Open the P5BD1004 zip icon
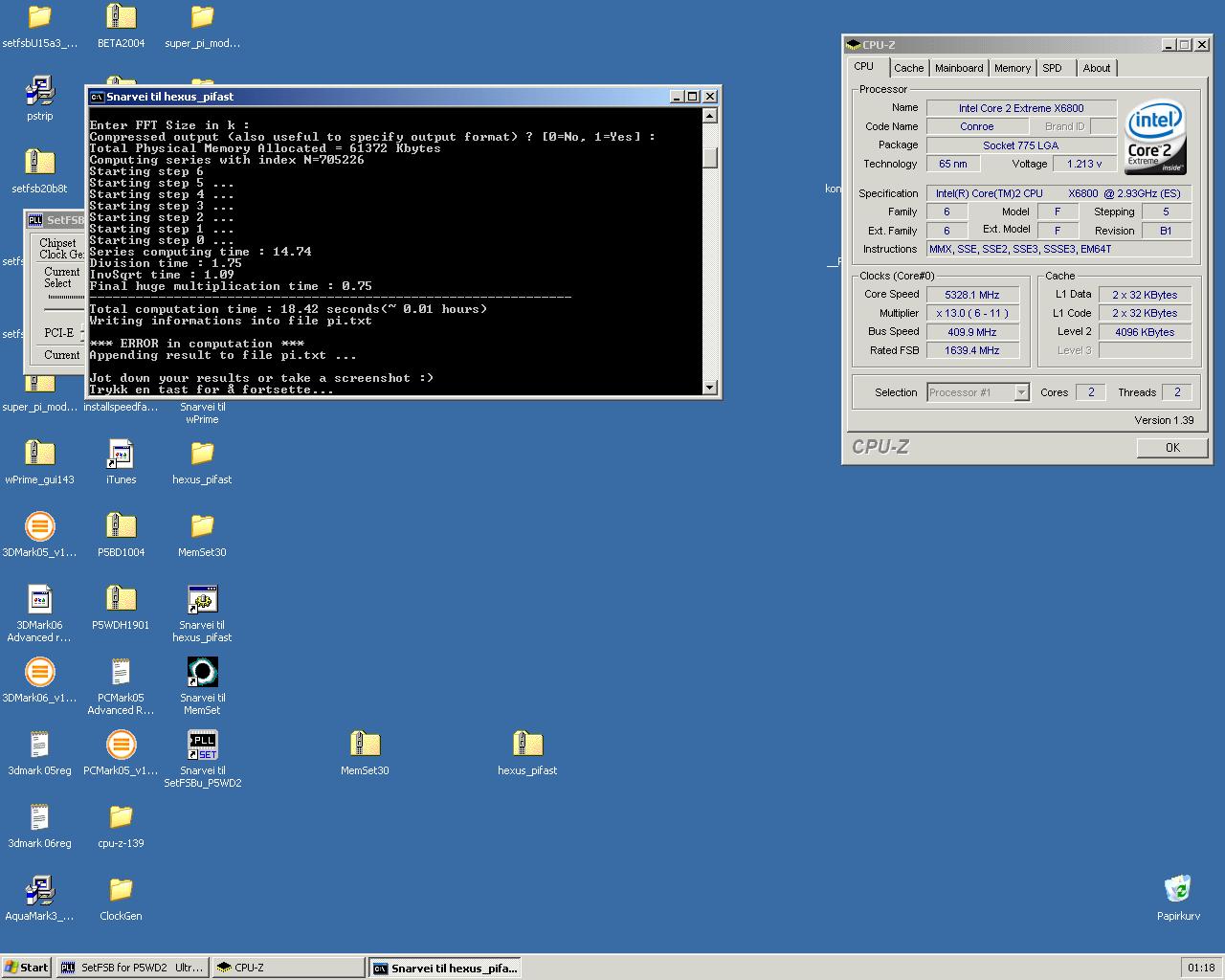Image resolution: width=1225 pixels, height=980 pixels. pyautogui.click(x=121, y=525)
